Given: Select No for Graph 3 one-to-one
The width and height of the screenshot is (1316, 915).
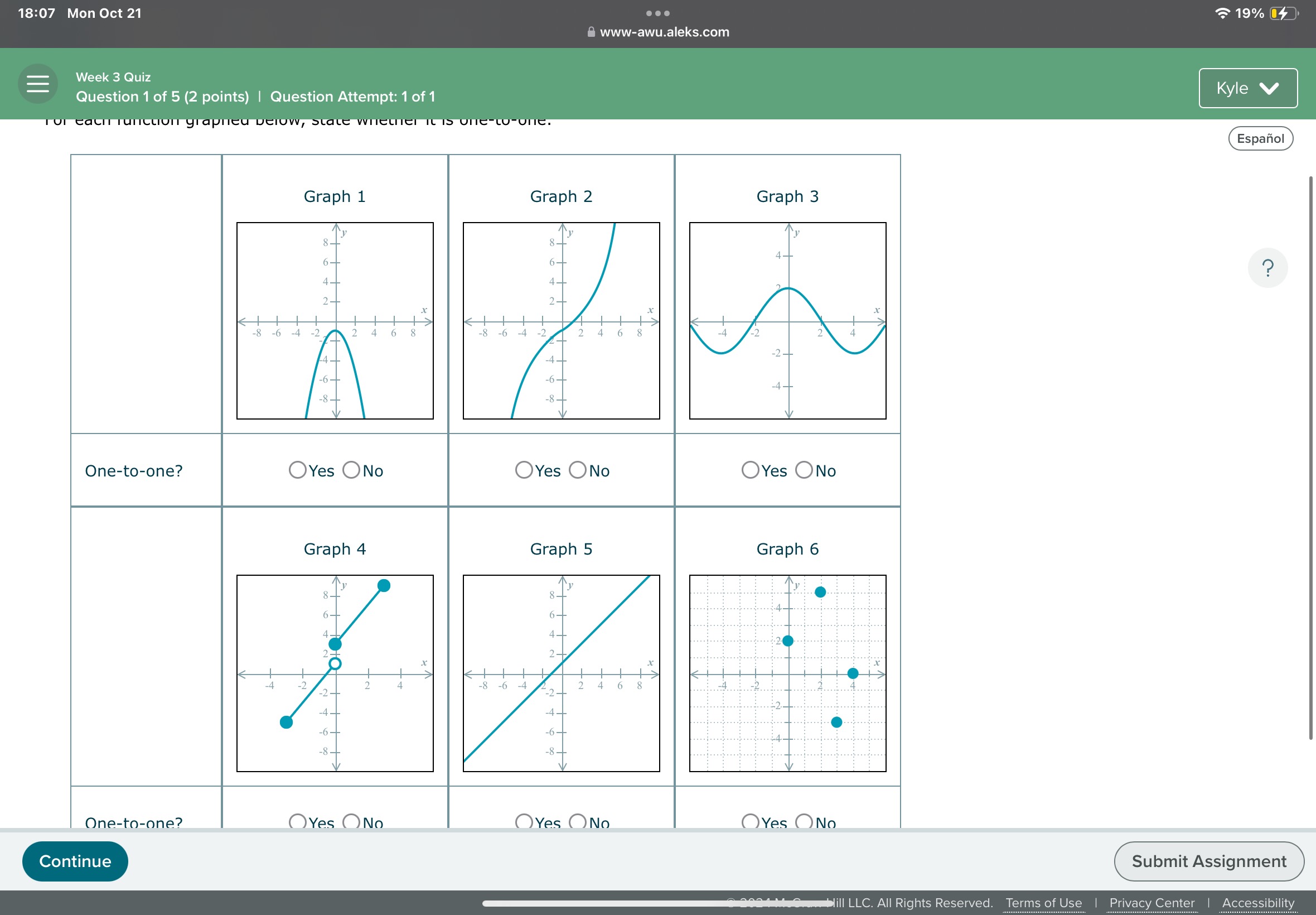Looking at the screenshot, I should (801, 469).
